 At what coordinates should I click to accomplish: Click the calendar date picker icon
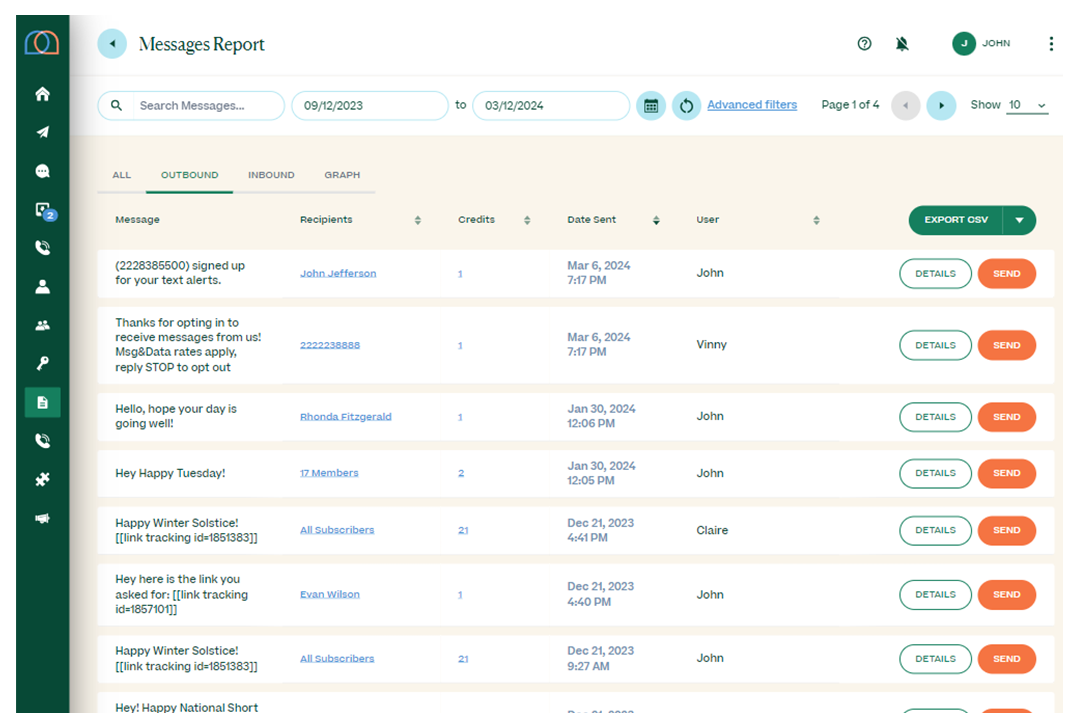pyautogui.click(x=651, y=106)
